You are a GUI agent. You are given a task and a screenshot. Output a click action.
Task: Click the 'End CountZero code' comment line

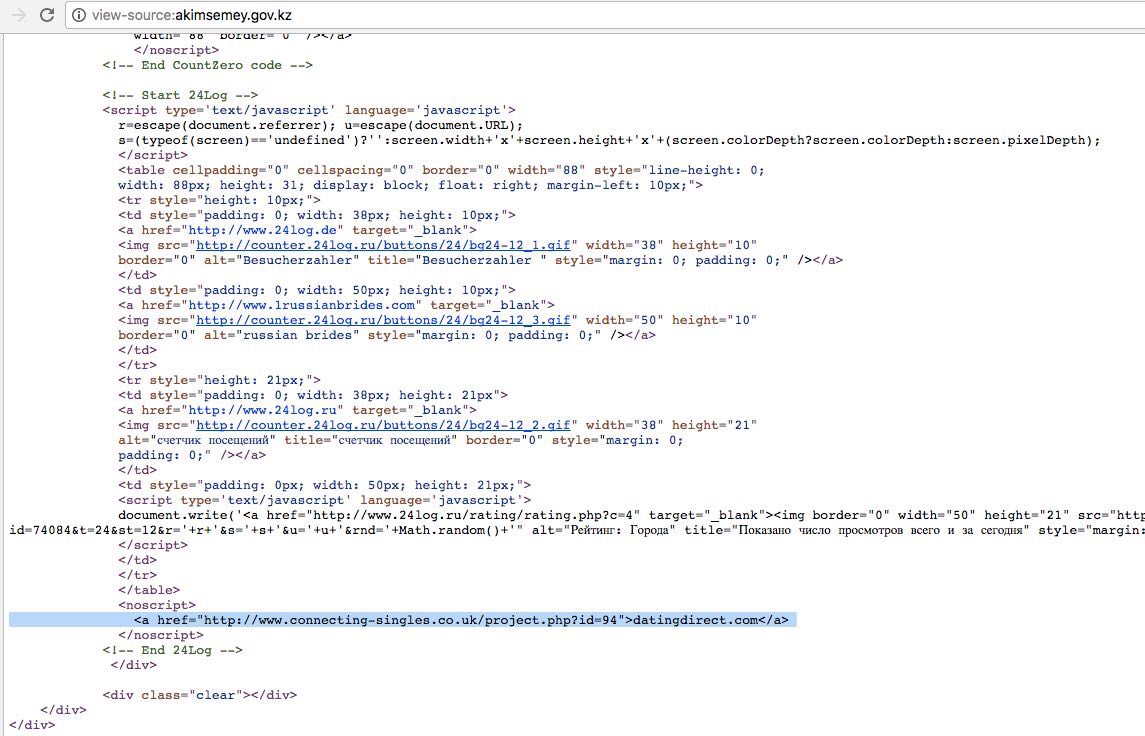(207, 65)
